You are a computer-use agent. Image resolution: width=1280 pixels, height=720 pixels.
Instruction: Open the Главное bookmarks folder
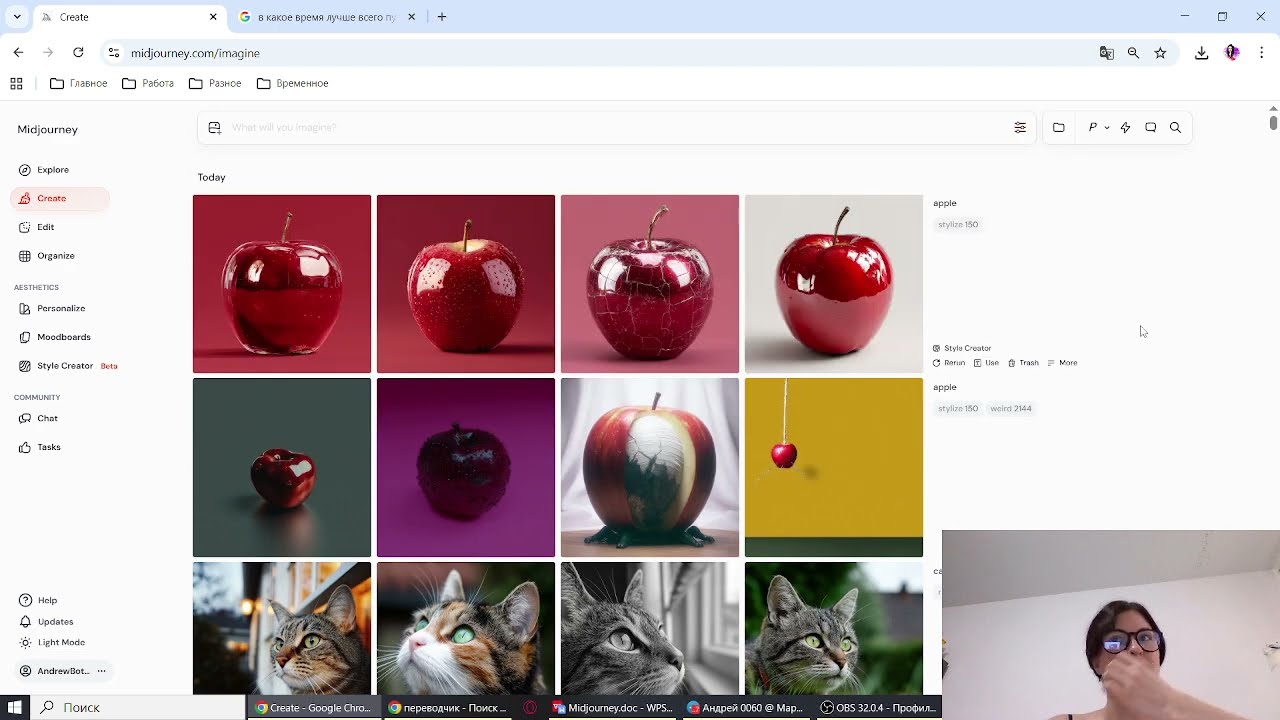click(79, 83)
